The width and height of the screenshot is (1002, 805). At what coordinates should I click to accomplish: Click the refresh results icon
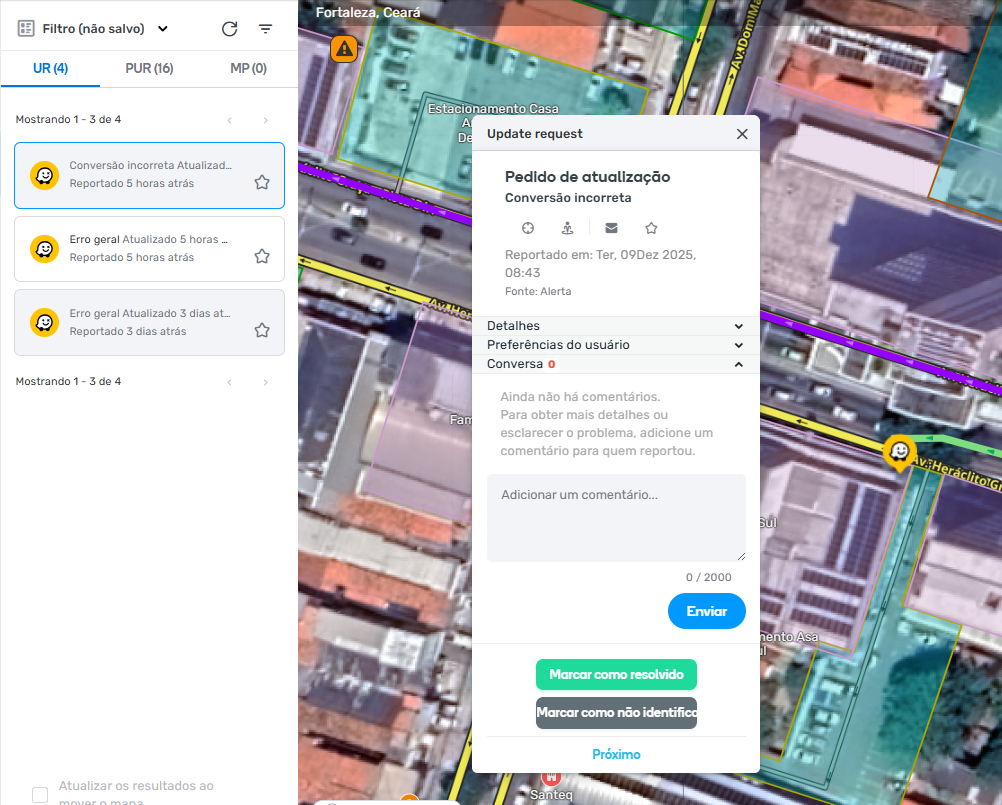pos(229,29)
